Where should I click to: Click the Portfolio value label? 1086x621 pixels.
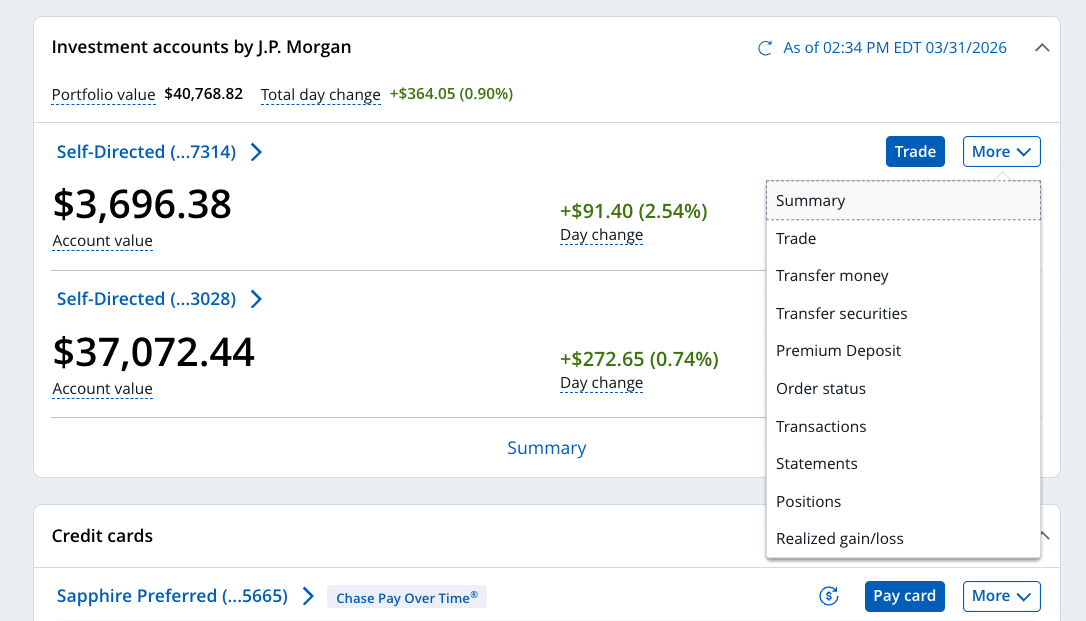coord(103,95)
